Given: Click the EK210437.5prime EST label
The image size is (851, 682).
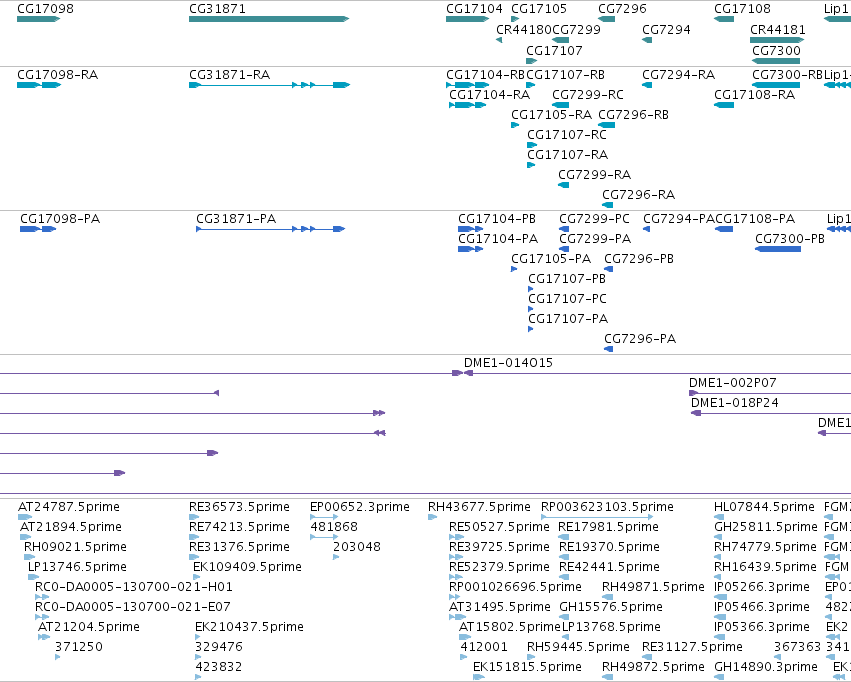Looking at the screenshot, I should (x=249, y=627).
